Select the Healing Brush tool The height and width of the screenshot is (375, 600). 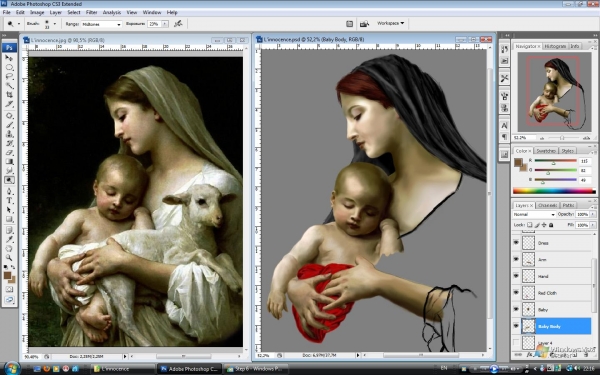pos(9,116)
